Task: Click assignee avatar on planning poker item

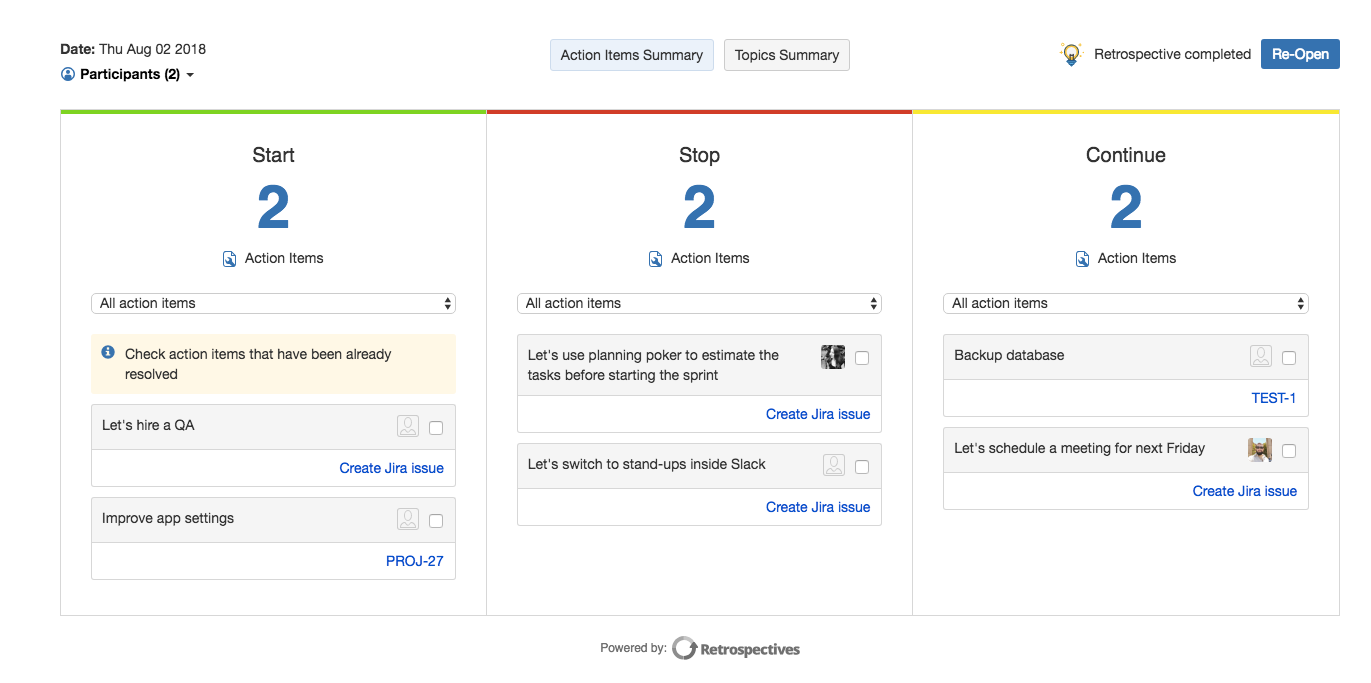Action: pos(833,357)
